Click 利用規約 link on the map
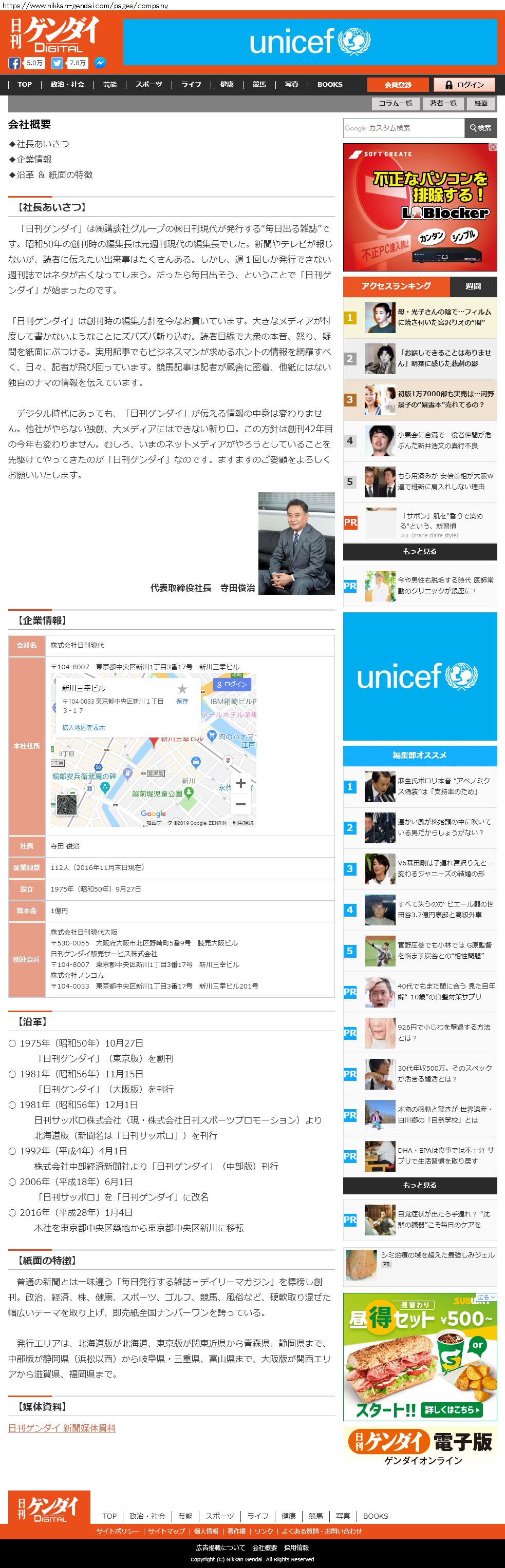Screen dimensions: 505x1568 (x=243, y=823)
